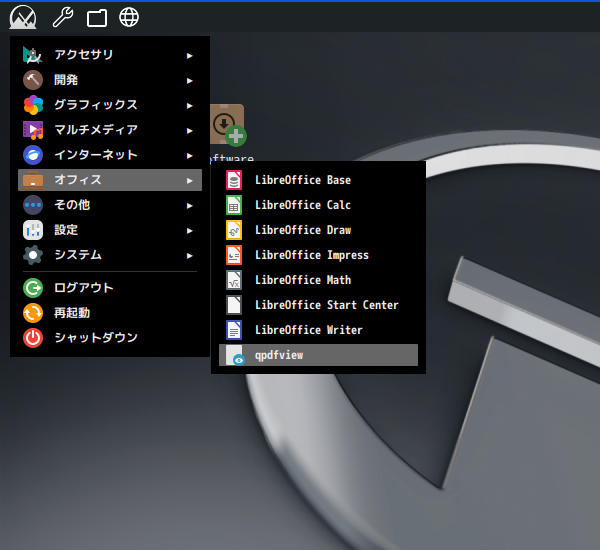Launch LibreOffice Writer from the submenu
The width and height of the screenshot is (600, 550).
pyautogui.click(x=308, y=330)
